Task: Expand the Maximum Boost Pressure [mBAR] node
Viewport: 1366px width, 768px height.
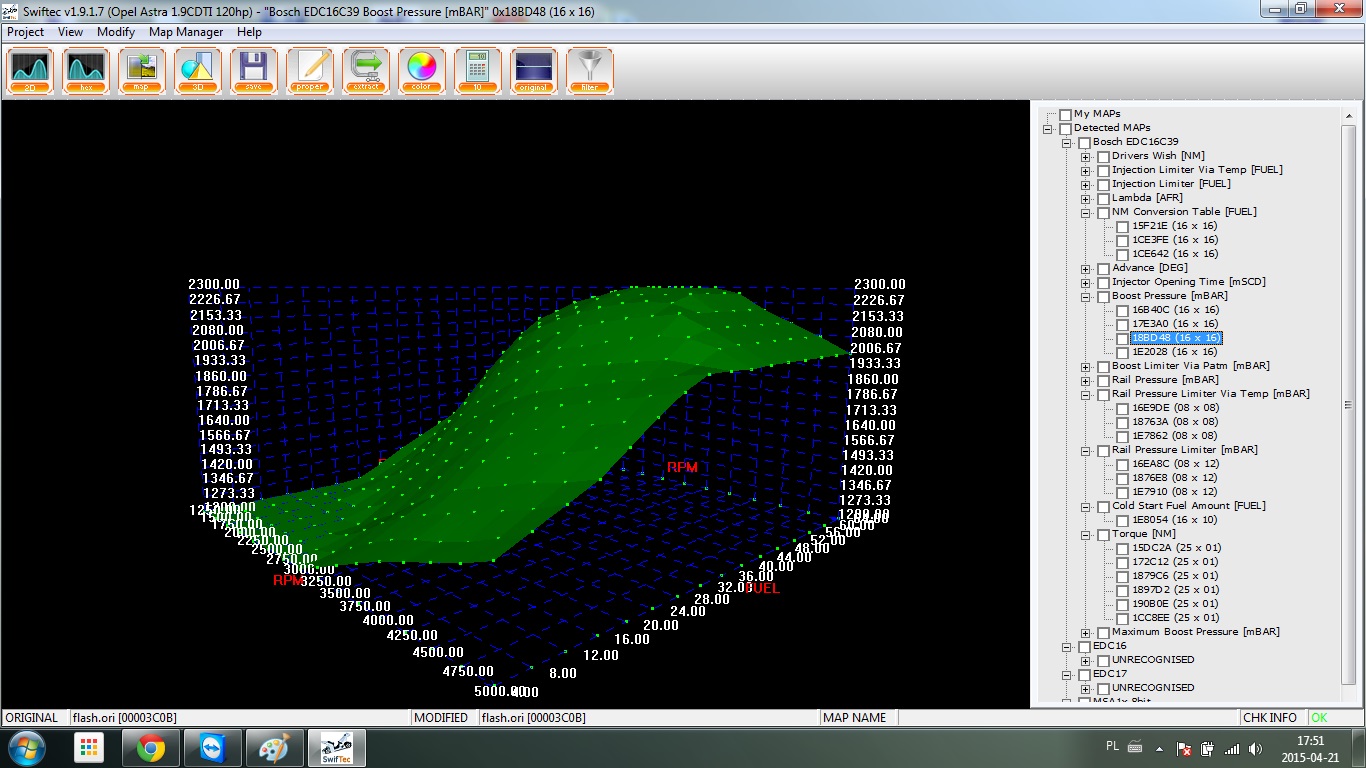Action: 1085,633
